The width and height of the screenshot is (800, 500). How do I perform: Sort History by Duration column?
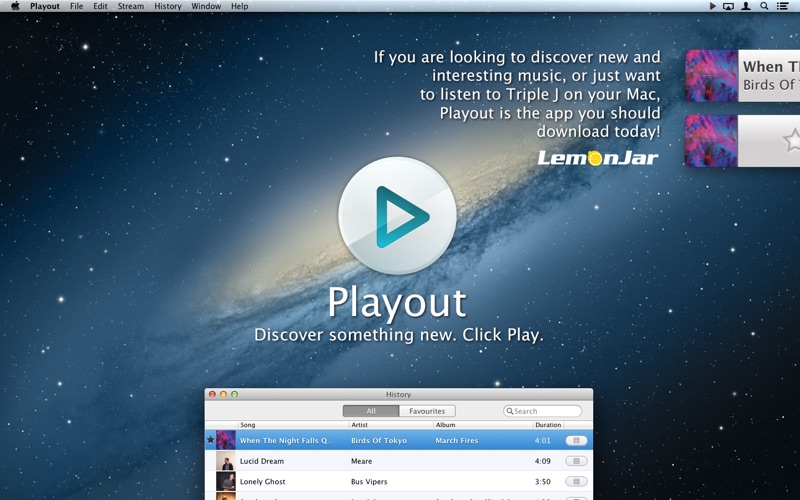[548, 424]
